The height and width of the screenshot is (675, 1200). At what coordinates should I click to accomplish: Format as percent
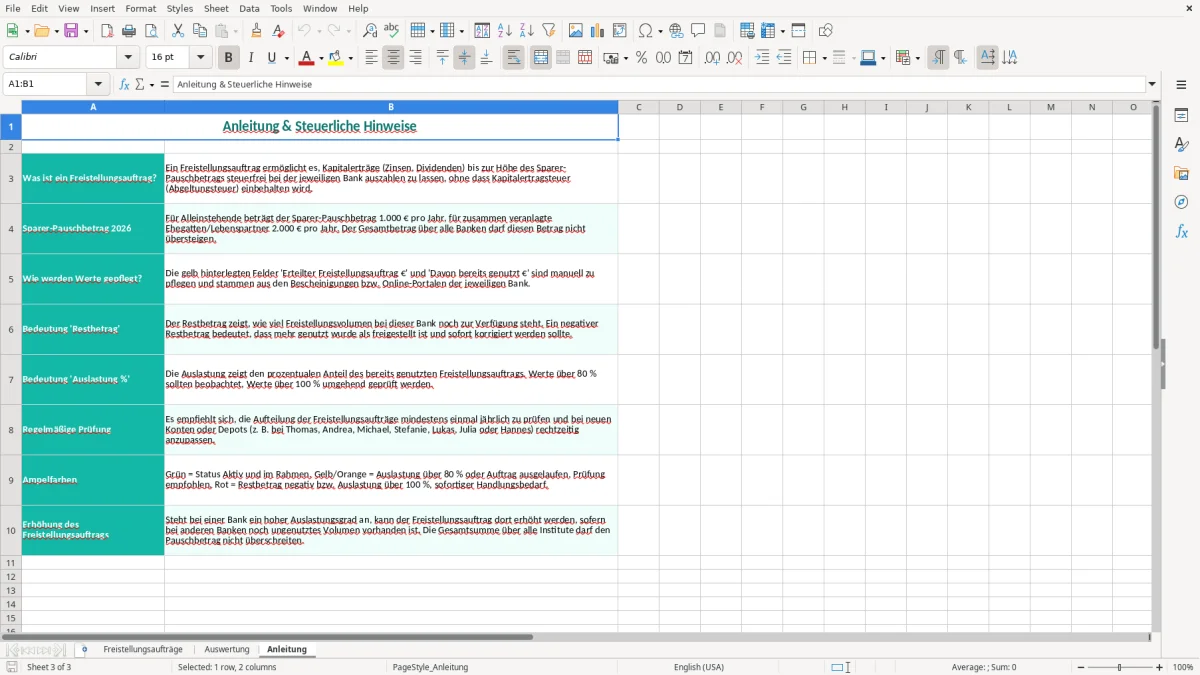(x=641, y=58)
